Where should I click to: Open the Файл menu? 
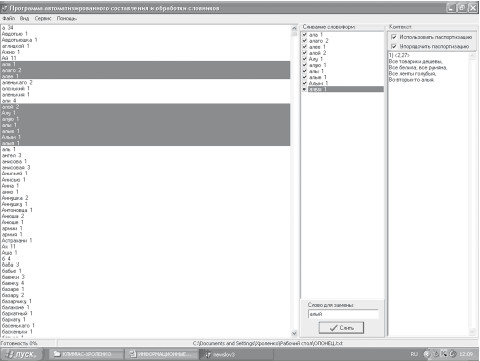click(x=8, y=18)
